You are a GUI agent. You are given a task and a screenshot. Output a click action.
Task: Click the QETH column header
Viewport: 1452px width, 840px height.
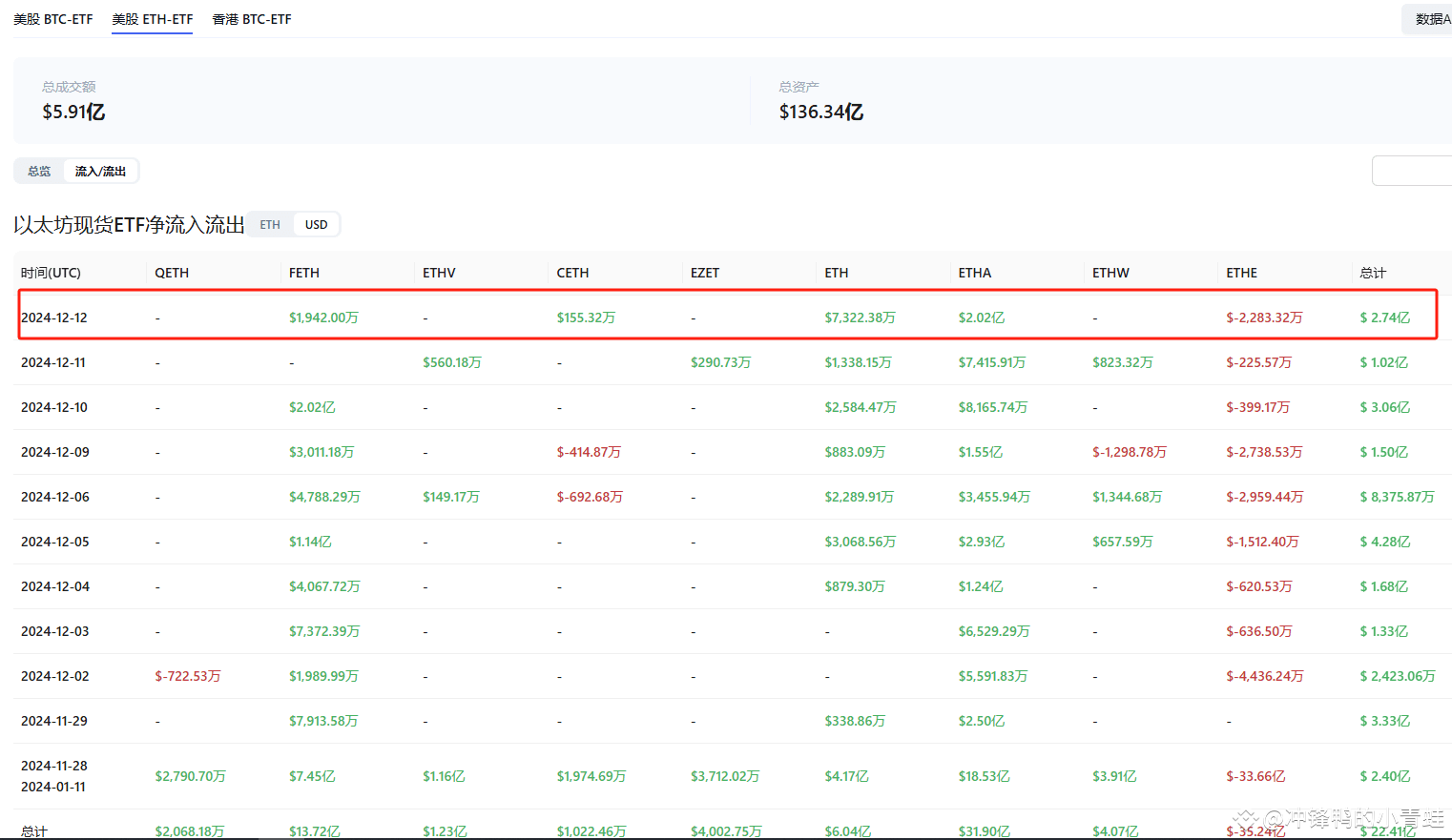171,272
